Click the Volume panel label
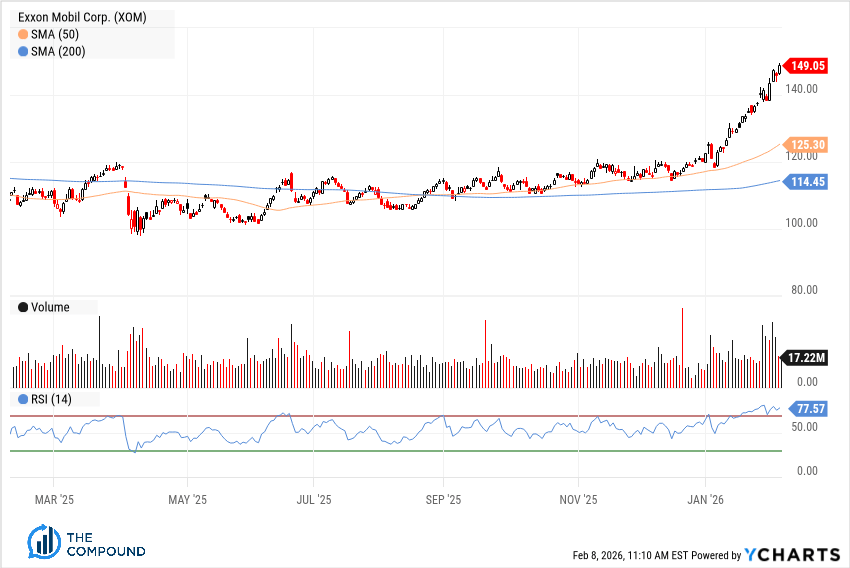The image size is (850, 568). (50, 307)
